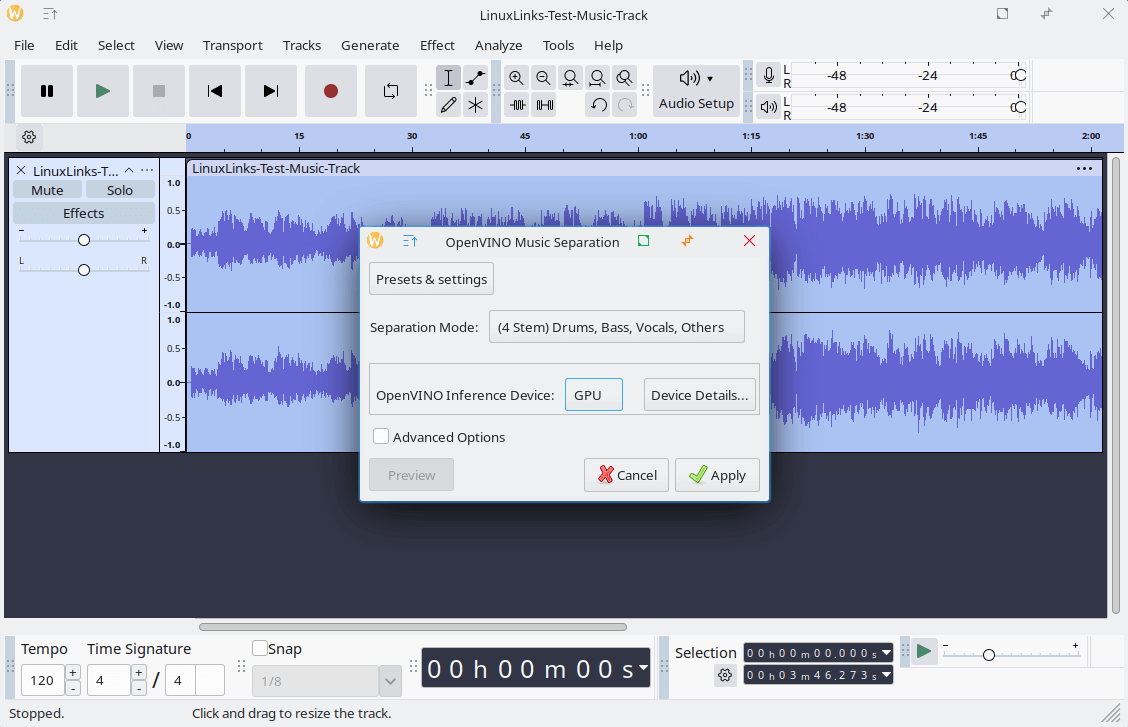Zoom in using the magnifier plus icon
Viewport: 1128px width, 727px height.
517,78
